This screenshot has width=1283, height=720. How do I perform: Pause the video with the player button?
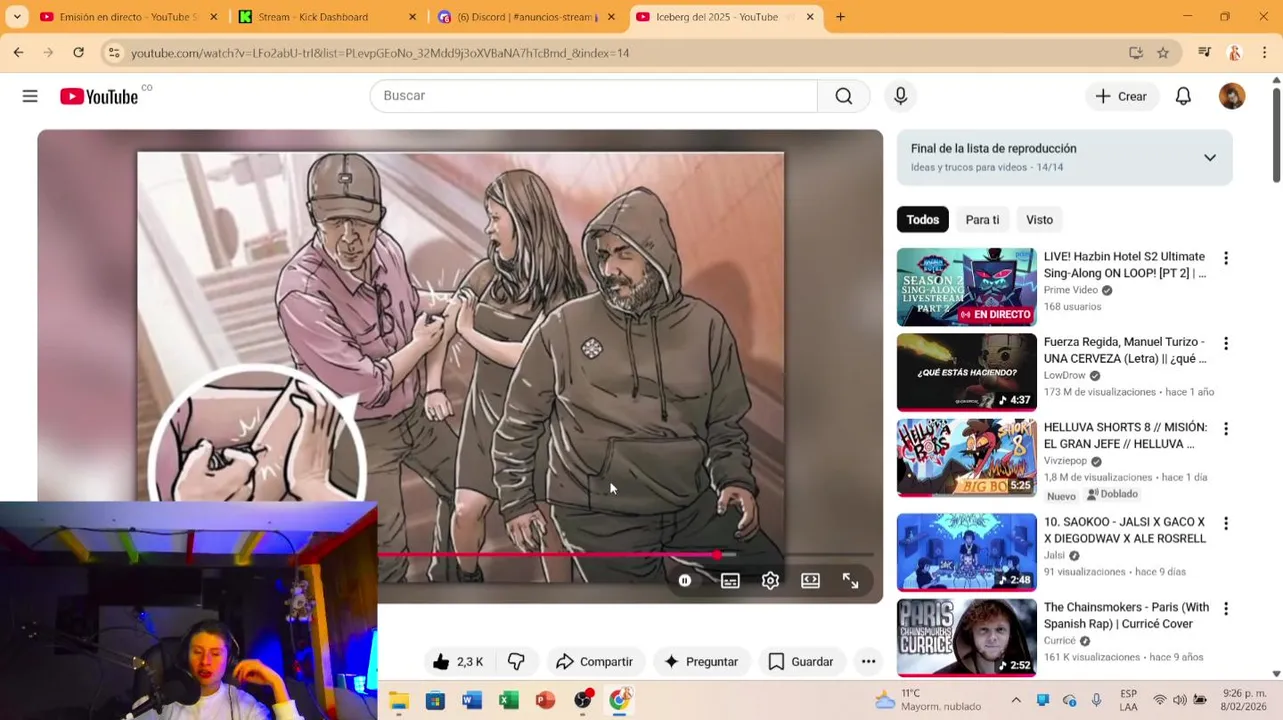point(685,580)
